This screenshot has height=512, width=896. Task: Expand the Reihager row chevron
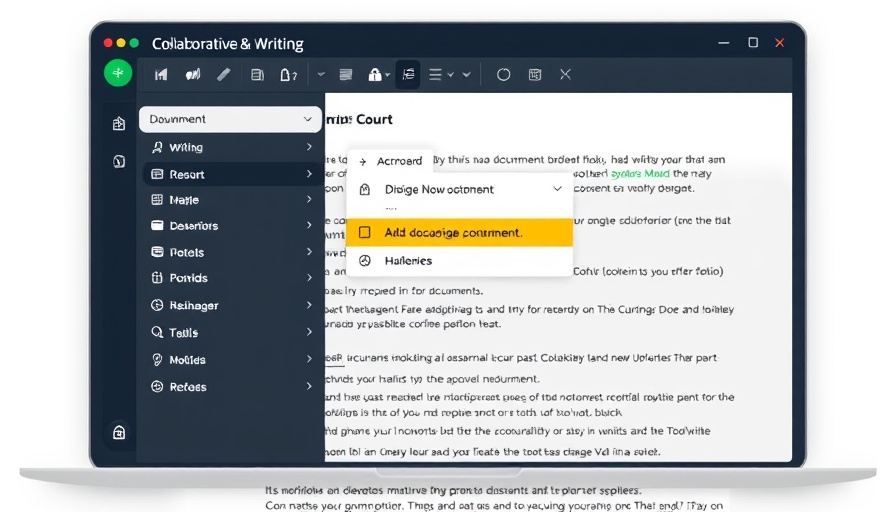(309, 305)
